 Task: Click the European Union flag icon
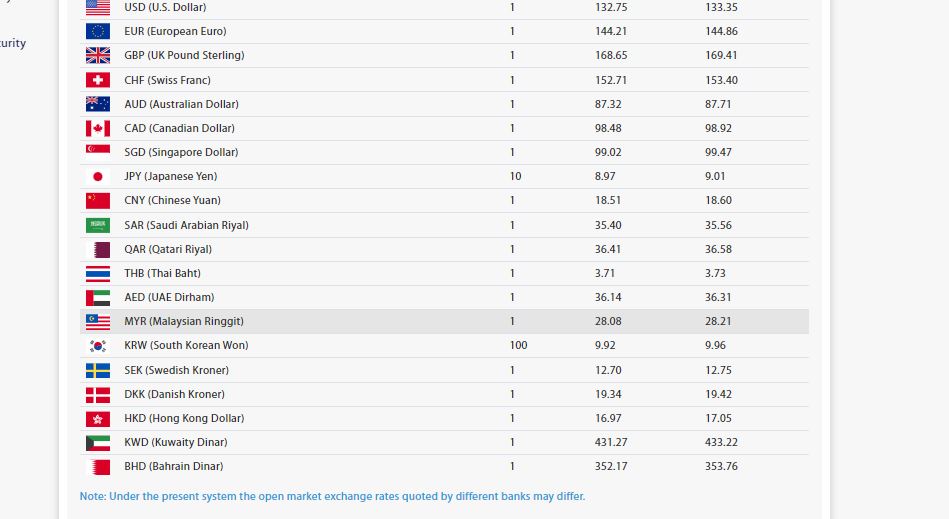click(x=97, y=31)
